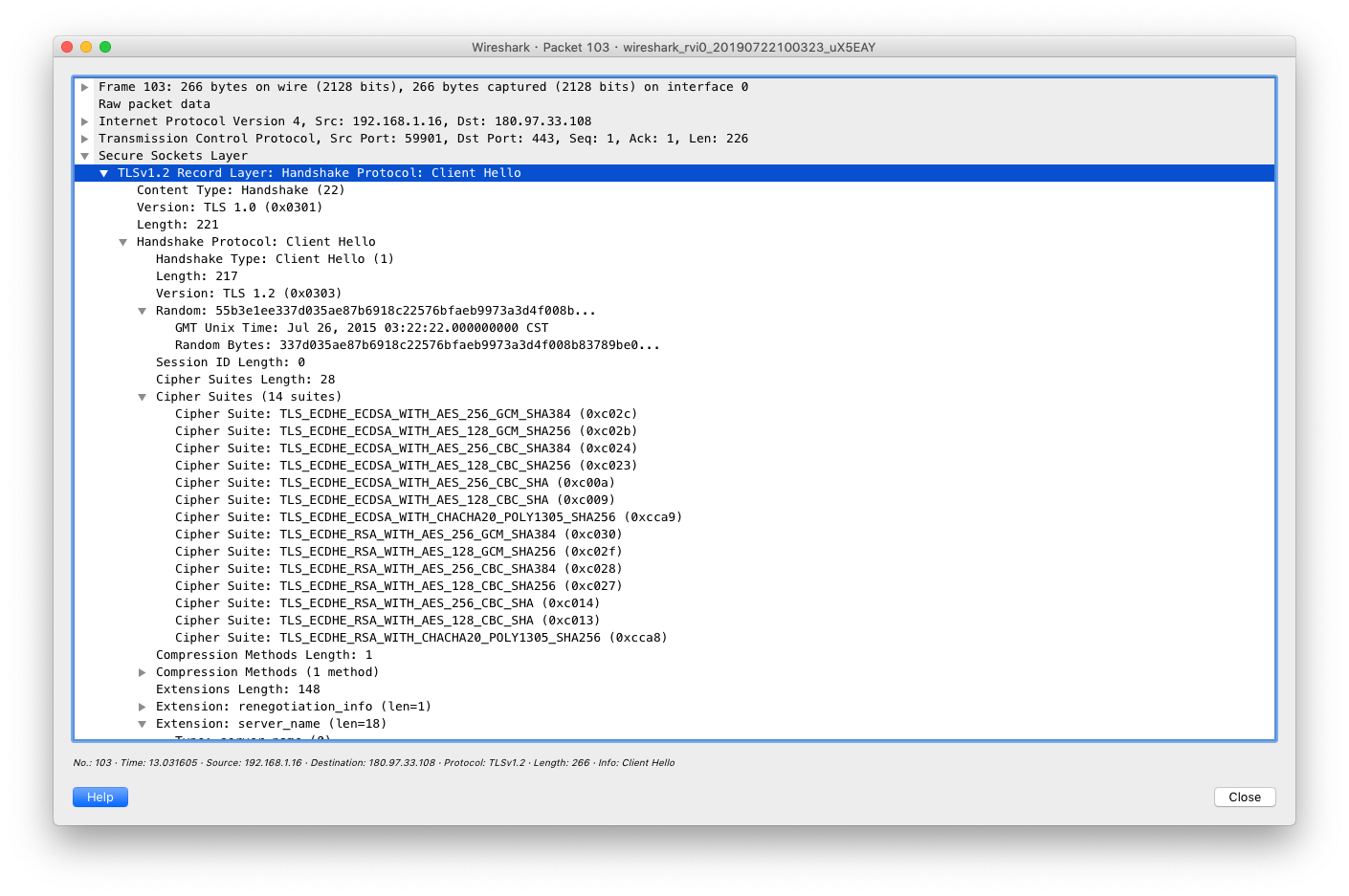Select the GMT Unix Time field
The height and width of the screenshot is (896, 1349).
point(362,328)
